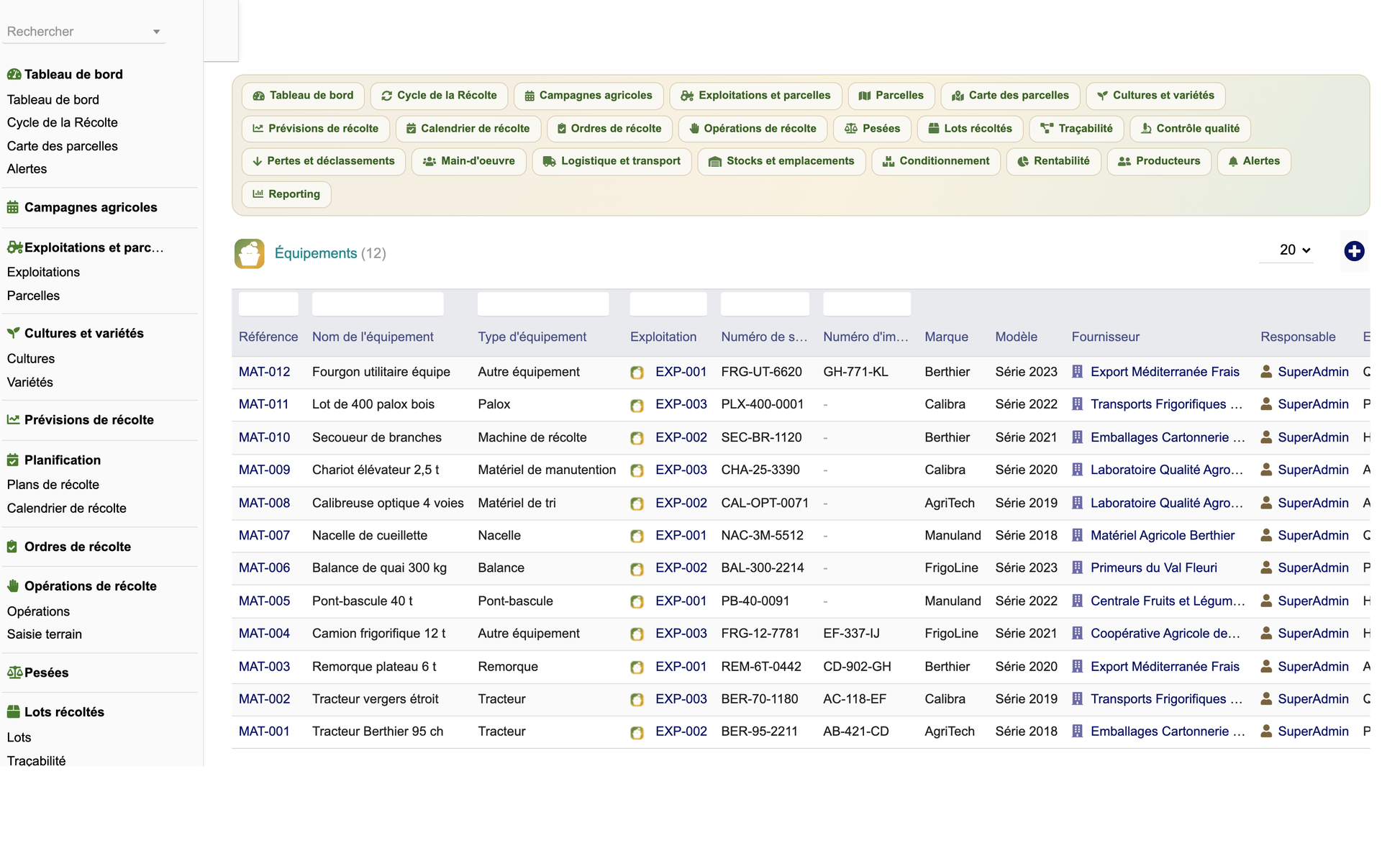Open EXP-003 link in MAT-011 row
Viewport: 1400px width, 866px height.
[681, 404]
